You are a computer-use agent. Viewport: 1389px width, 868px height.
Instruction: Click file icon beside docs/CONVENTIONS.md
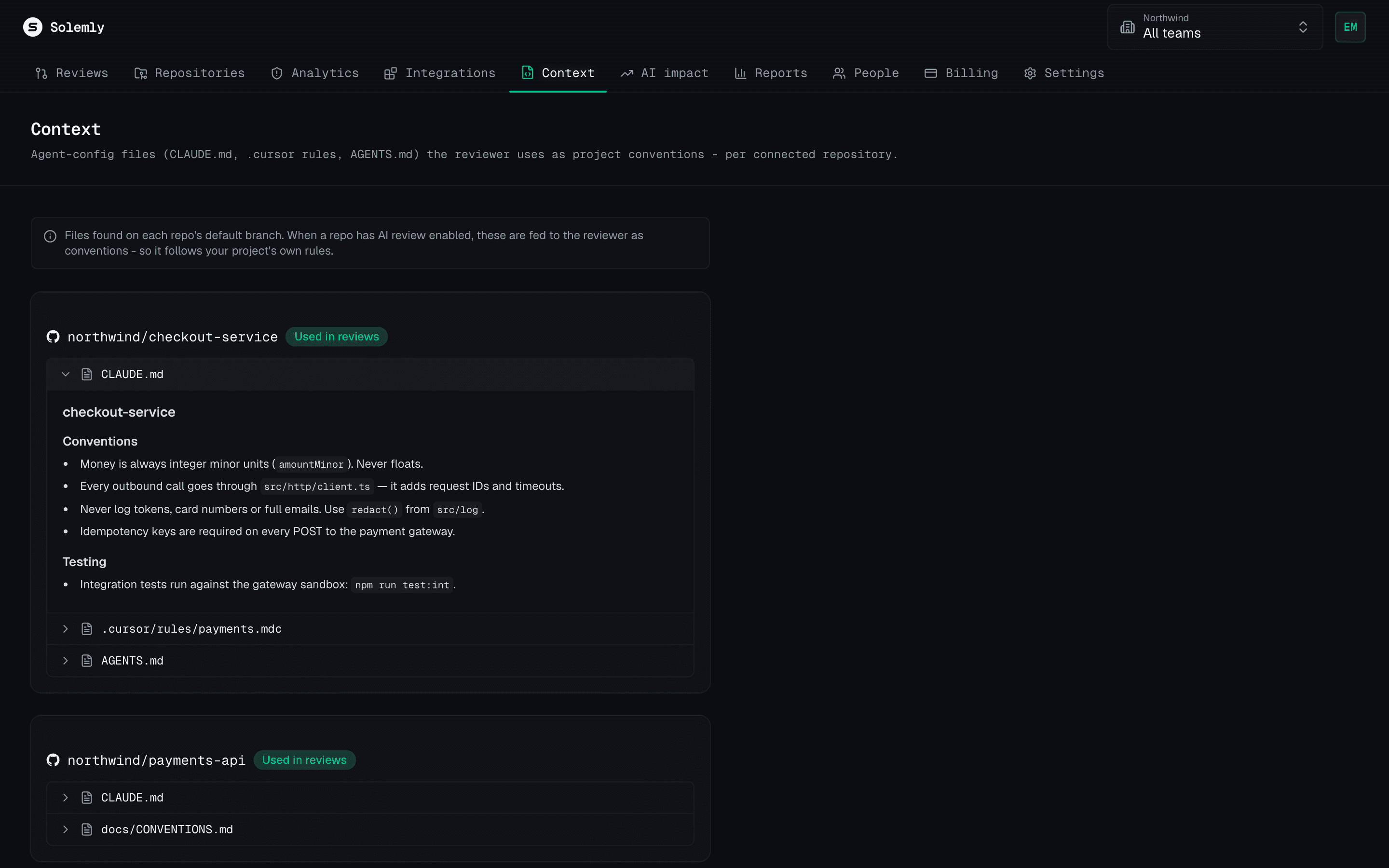click(87, 829)
